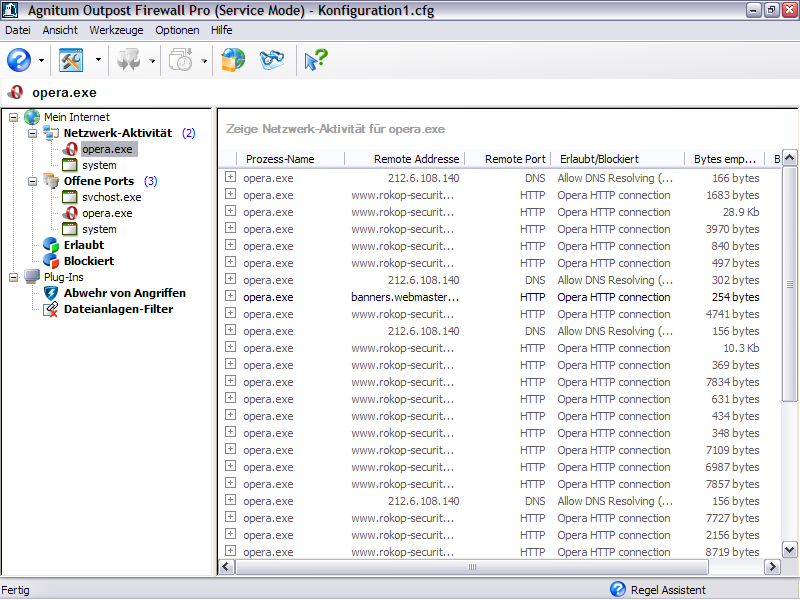Viewport: 800px width, 600px height.
Task: Open the Optionen menu
Action: [177, 30]
